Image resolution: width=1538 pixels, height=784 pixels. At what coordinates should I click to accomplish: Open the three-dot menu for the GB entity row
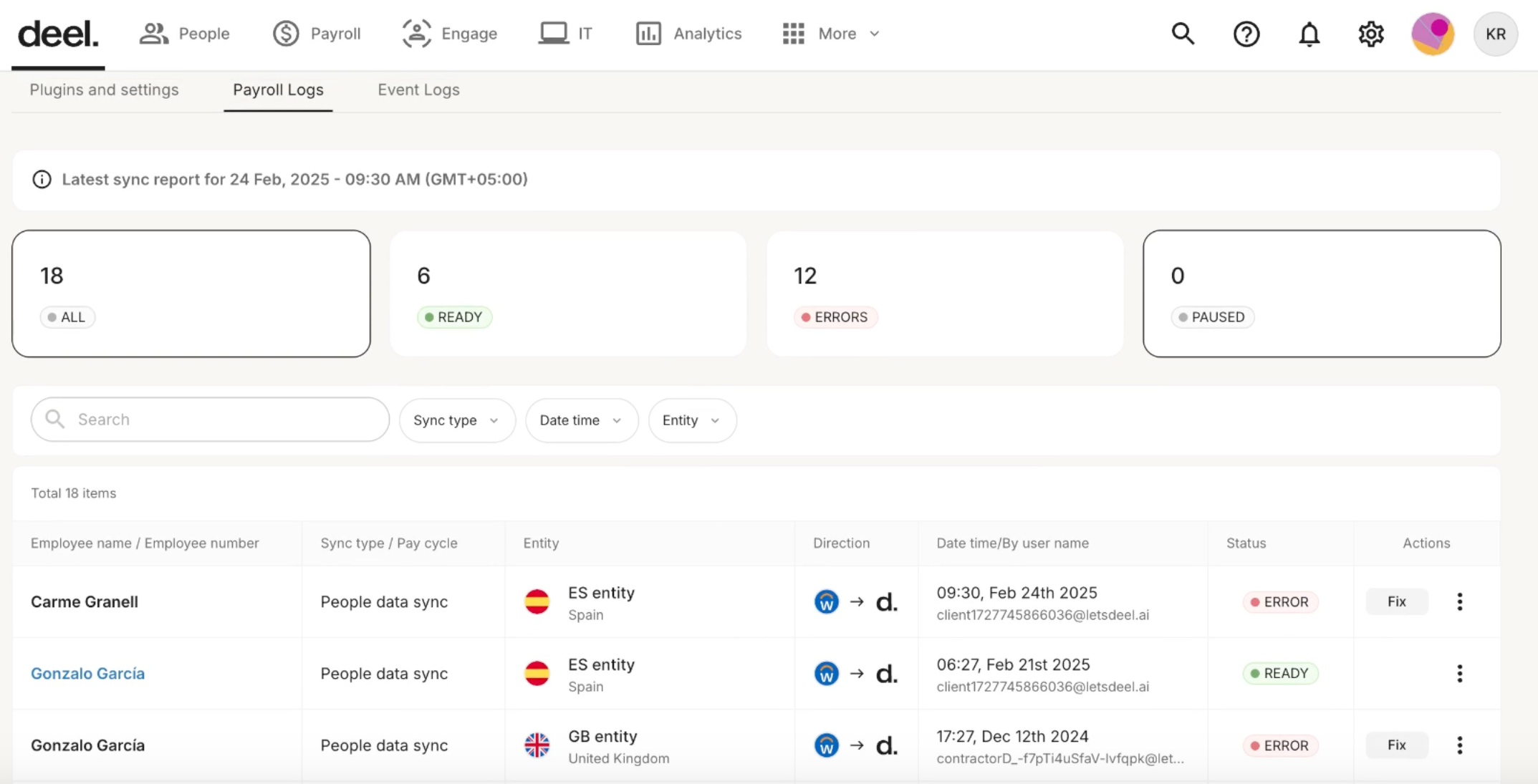click(x=1459, y=745)
